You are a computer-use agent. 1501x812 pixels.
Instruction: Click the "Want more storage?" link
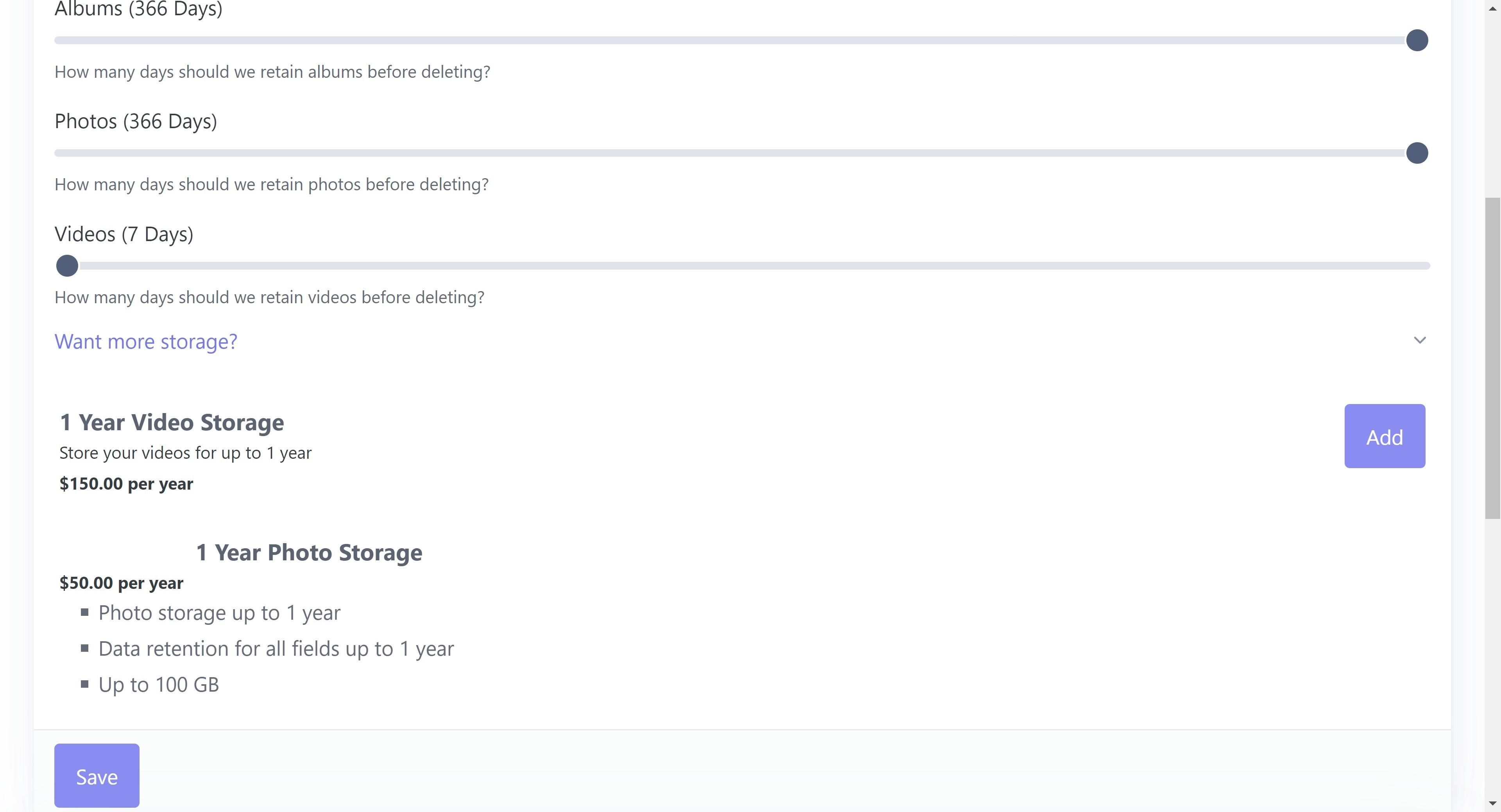tap(146, 342)
